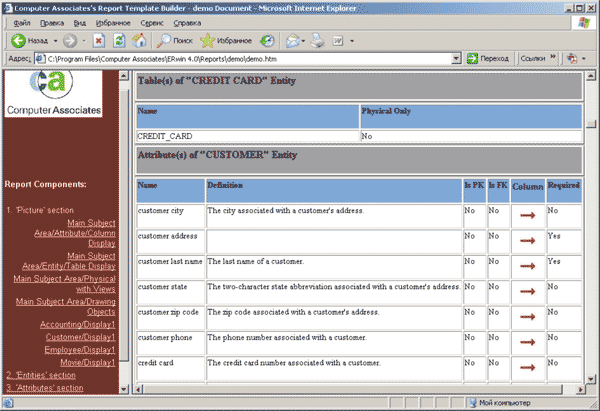This screenshot has height=411, width=600.
Task: Open the Избранное menu in menu bar
Action: [113, 23]
